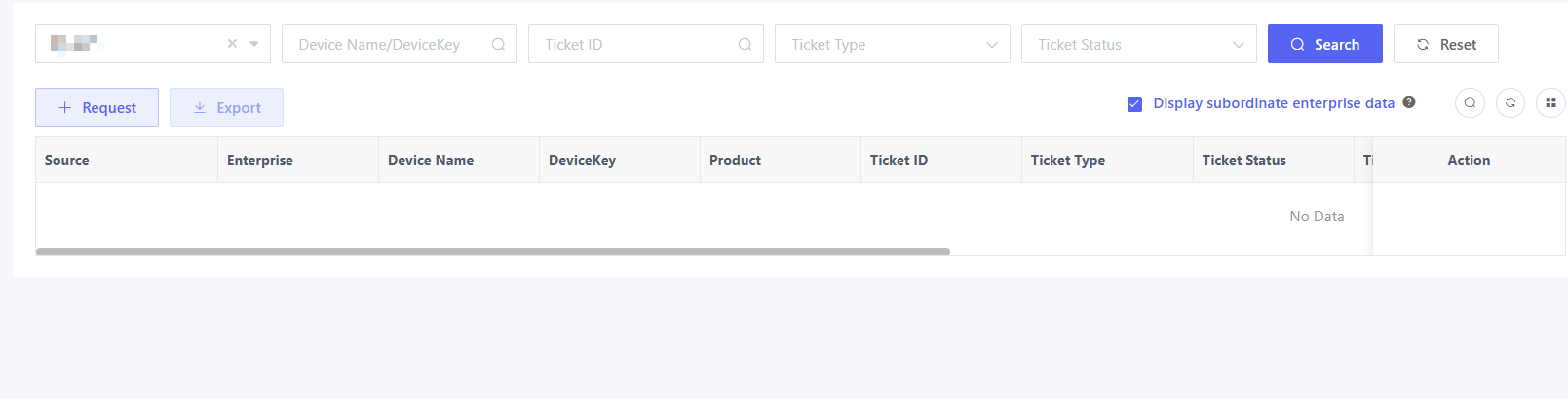
Task: Click the horizontal table scrollbar
Action: (x=492, y=252)
